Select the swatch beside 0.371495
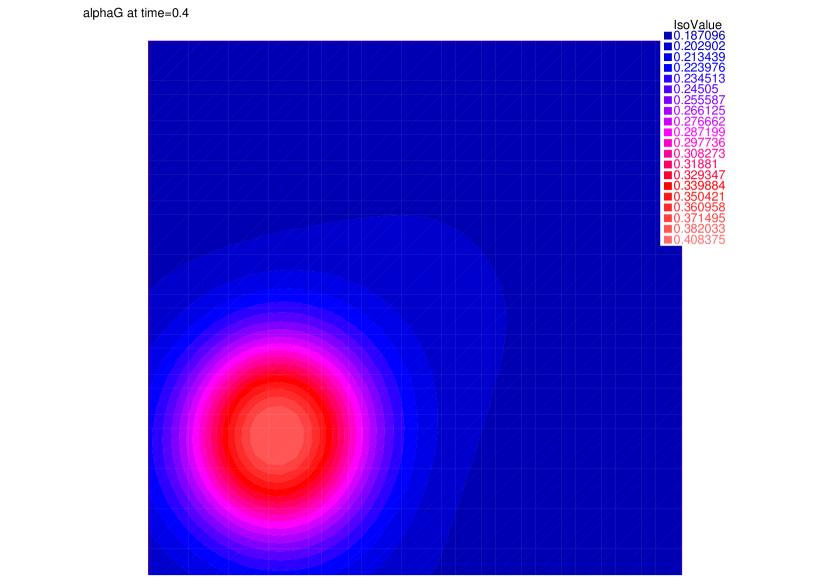 click(x=668, y=218)
